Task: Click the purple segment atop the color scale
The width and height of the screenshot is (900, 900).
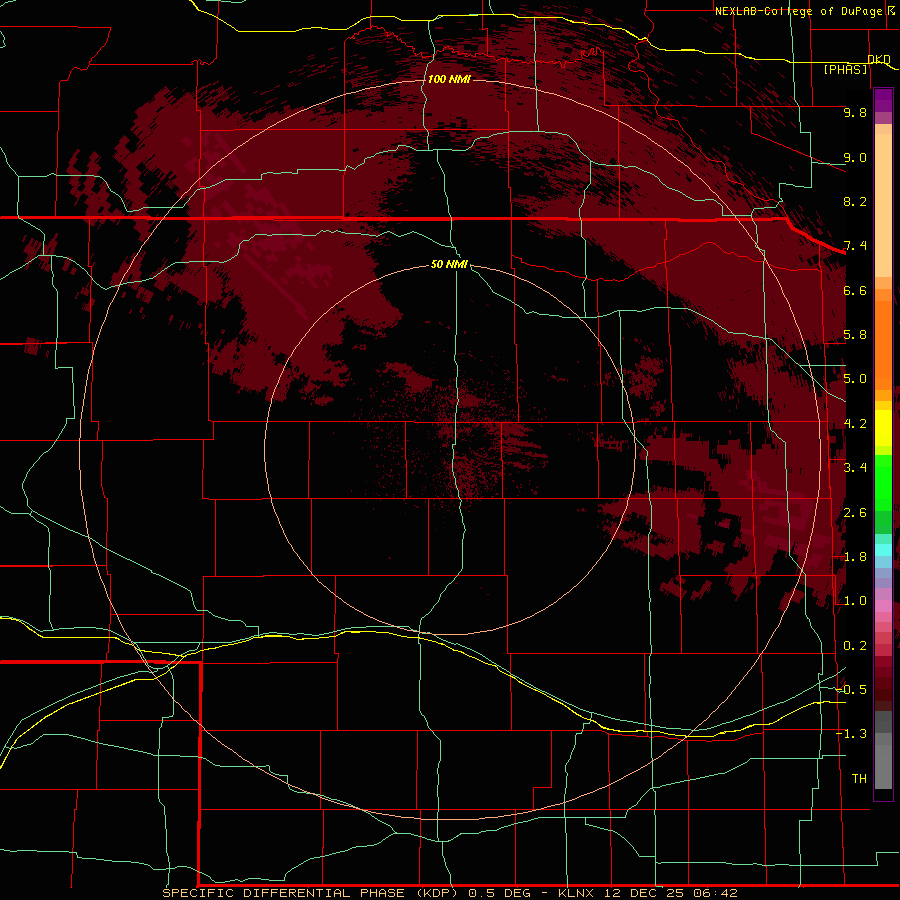Action: pyautogui.click(x=883, y=101)
